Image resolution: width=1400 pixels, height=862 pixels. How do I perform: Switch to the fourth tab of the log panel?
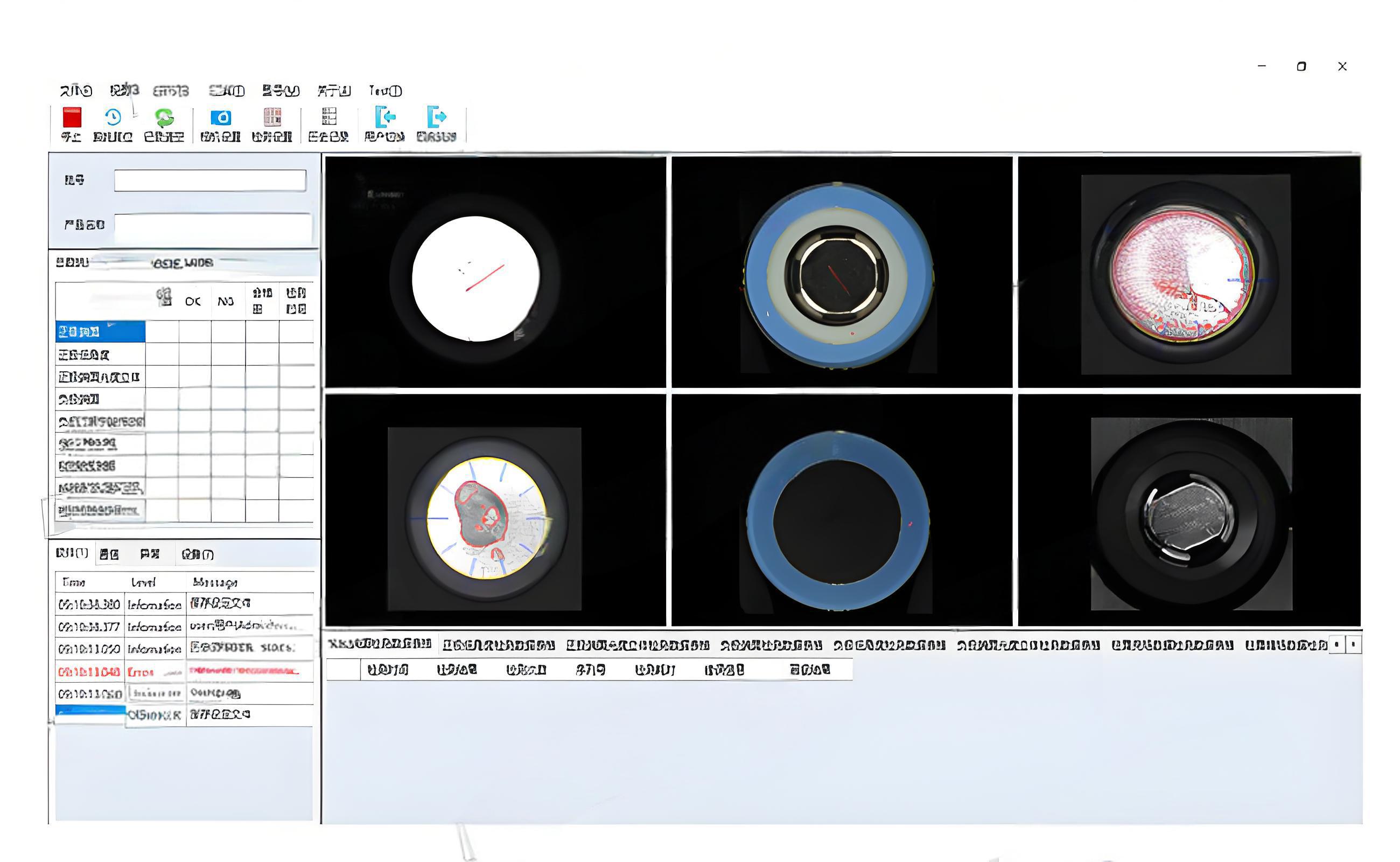point(197,554)
